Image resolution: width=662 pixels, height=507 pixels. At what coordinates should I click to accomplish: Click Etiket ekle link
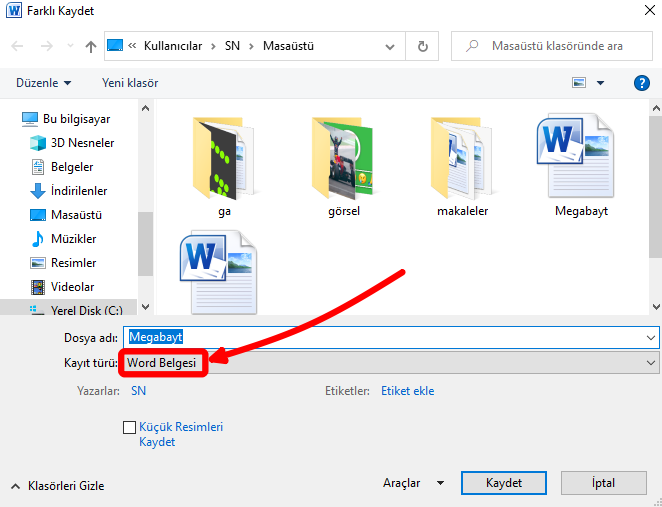(407, 391)
